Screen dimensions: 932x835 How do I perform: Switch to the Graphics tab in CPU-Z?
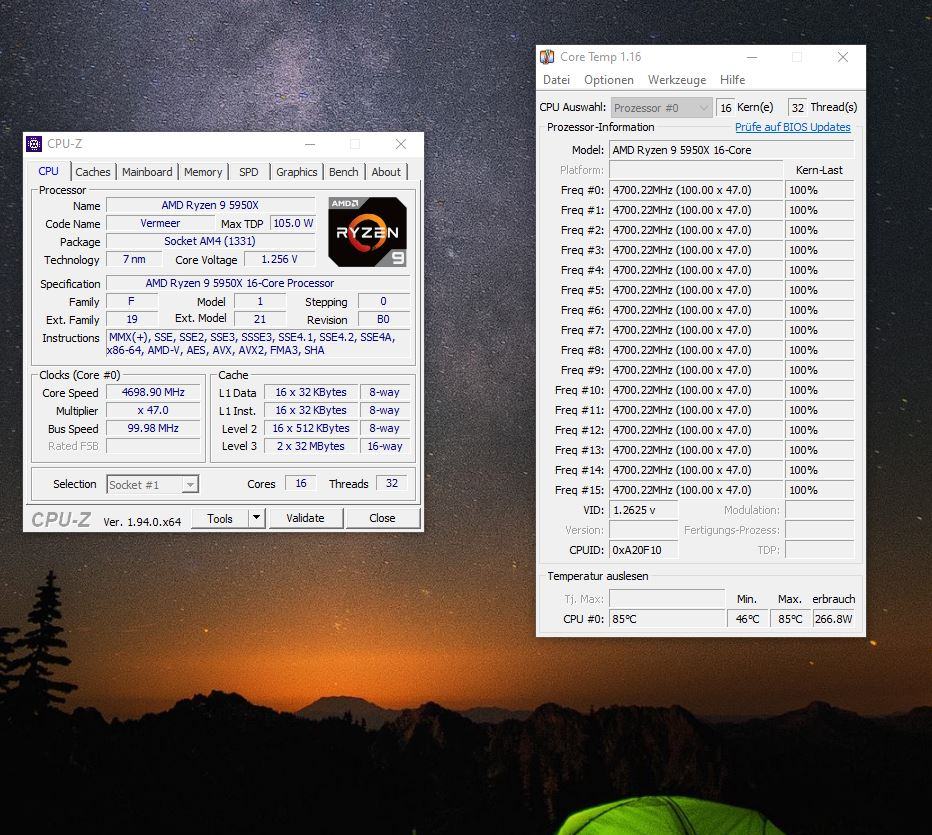click(x=297, y=172)
